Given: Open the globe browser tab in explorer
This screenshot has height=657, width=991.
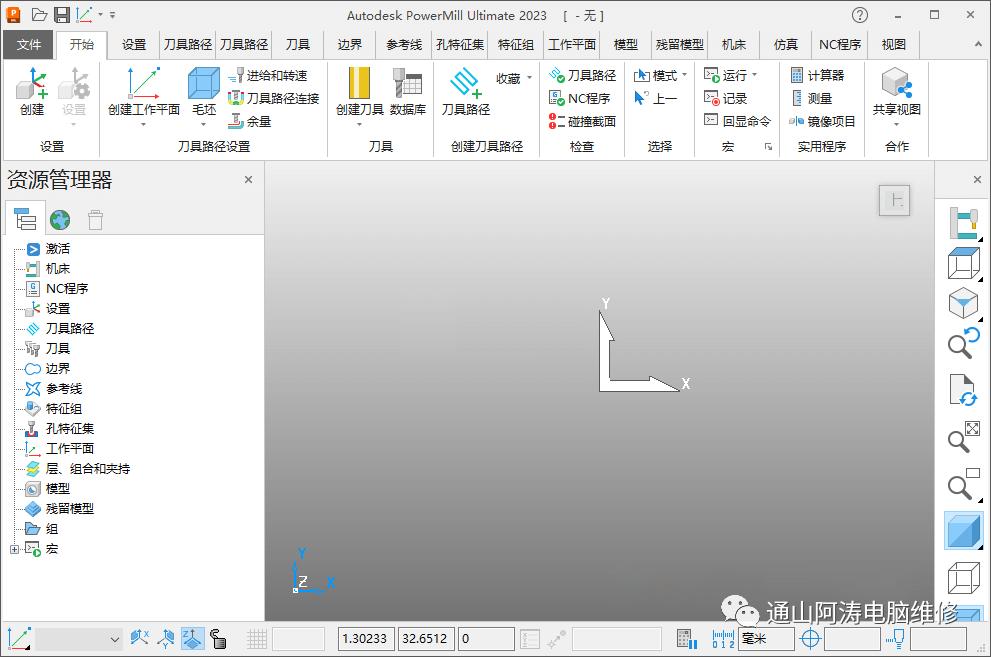Looking at the screenshot, I should 60,220.
